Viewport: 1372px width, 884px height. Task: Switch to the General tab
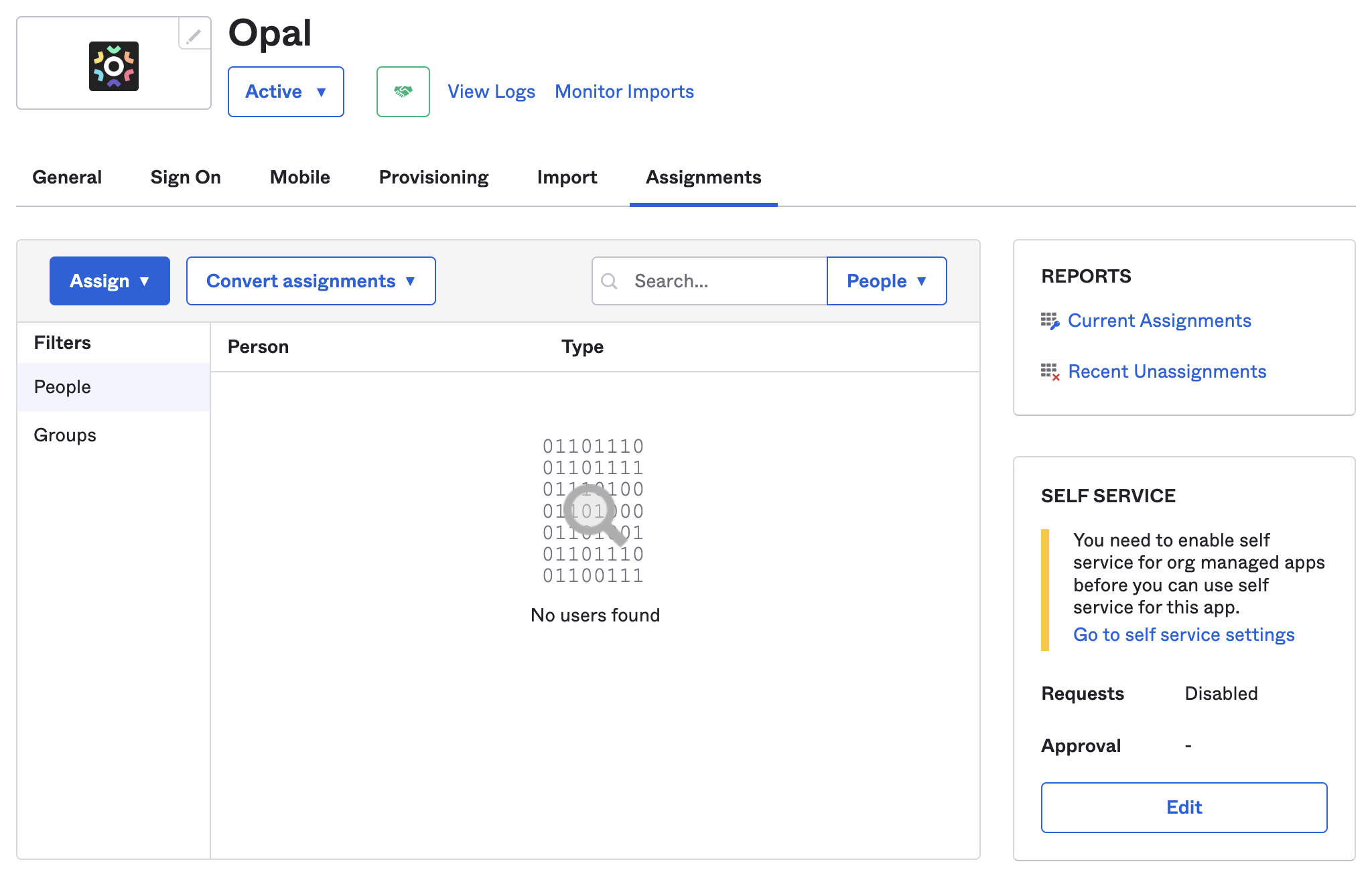pyautogui.click(x=67, y=177)
